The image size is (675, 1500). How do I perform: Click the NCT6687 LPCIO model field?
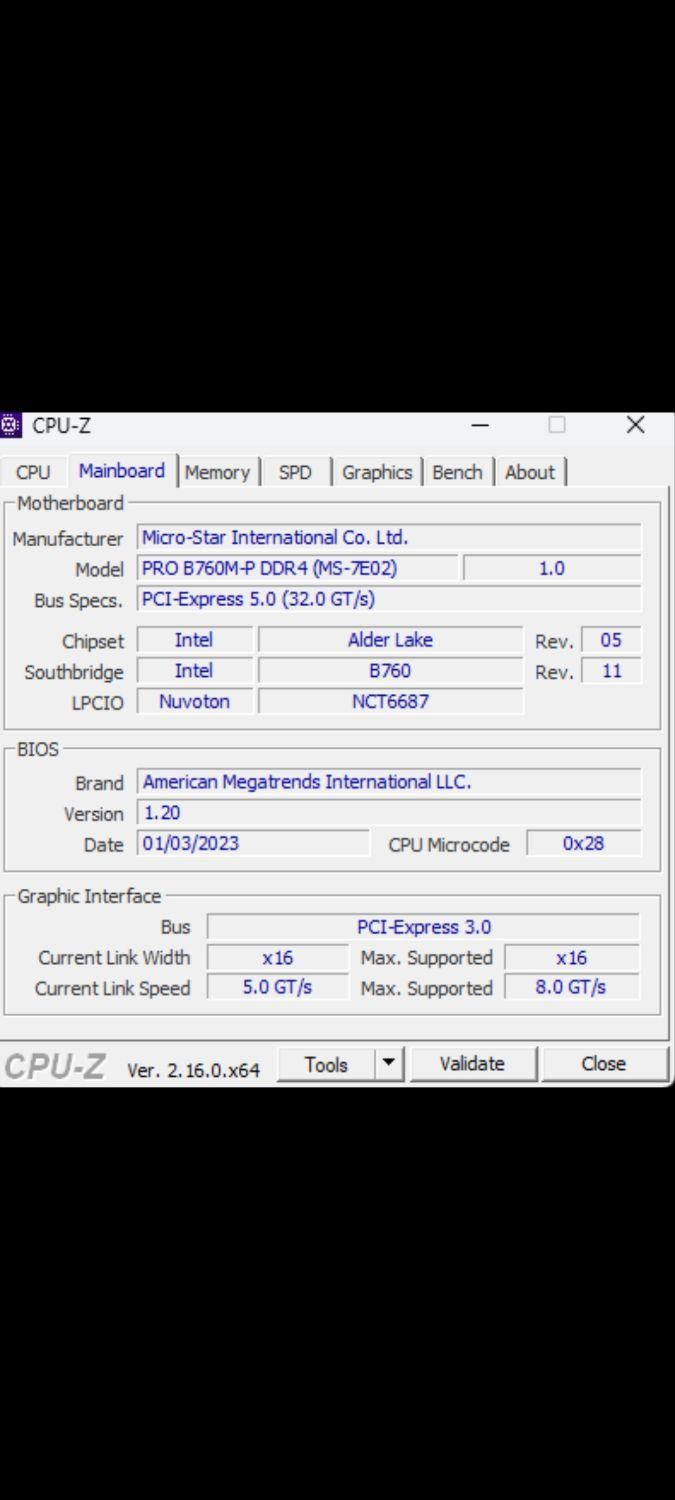pos(390,702)
